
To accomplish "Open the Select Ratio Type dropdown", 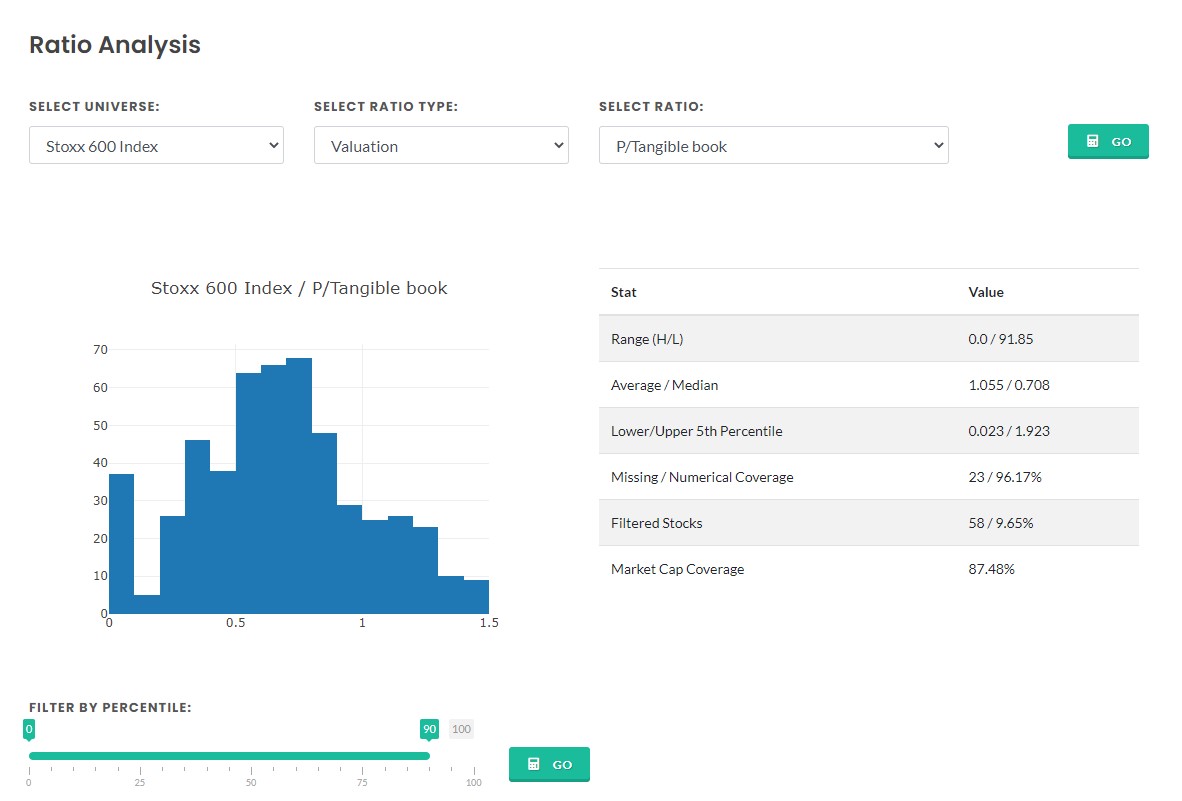I will click(x=440, y=145).
